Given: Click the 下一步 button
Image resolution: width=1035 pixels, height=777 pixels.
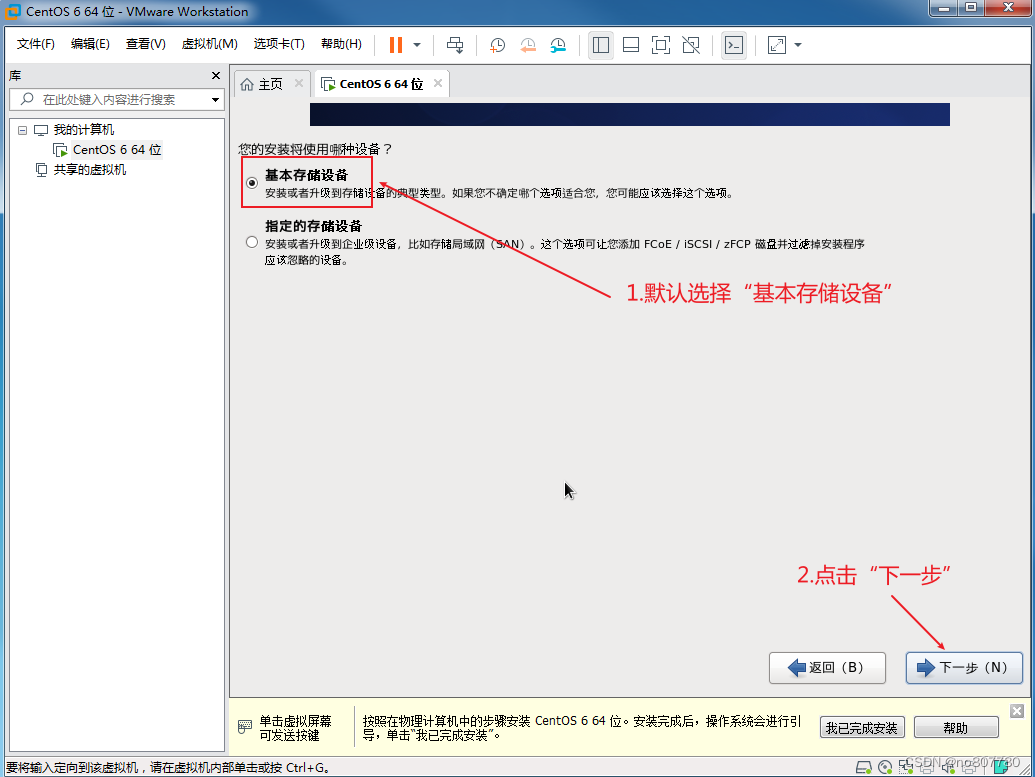Looking at the screenshot, I should pos(963,668).
